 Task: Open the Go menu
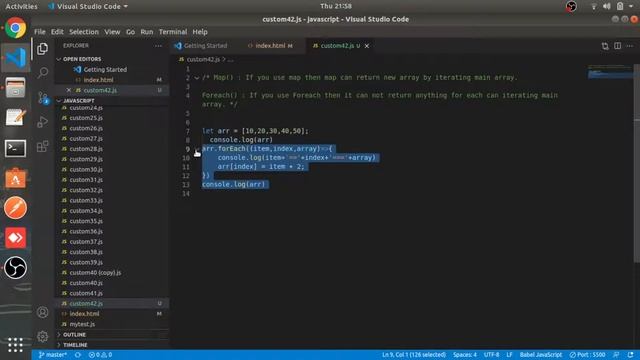click(x=130, y=32)
